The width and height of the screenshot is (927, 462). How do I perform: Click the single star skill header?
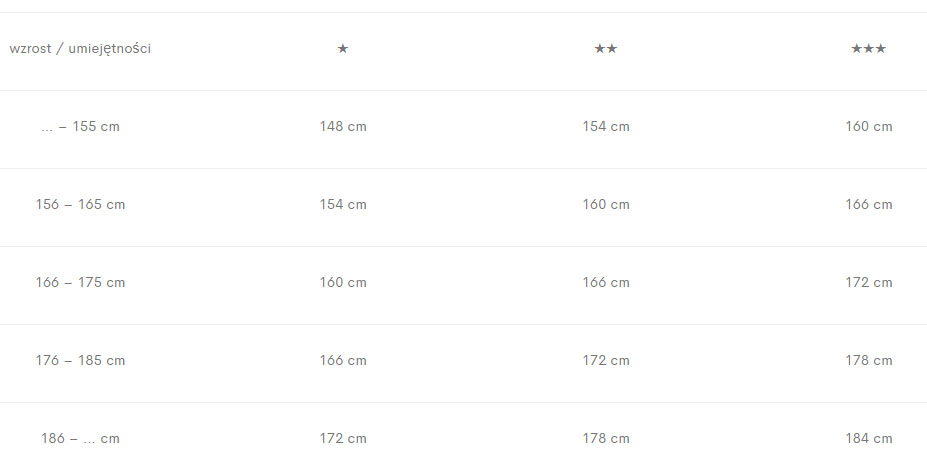click(x=343, y=49)
